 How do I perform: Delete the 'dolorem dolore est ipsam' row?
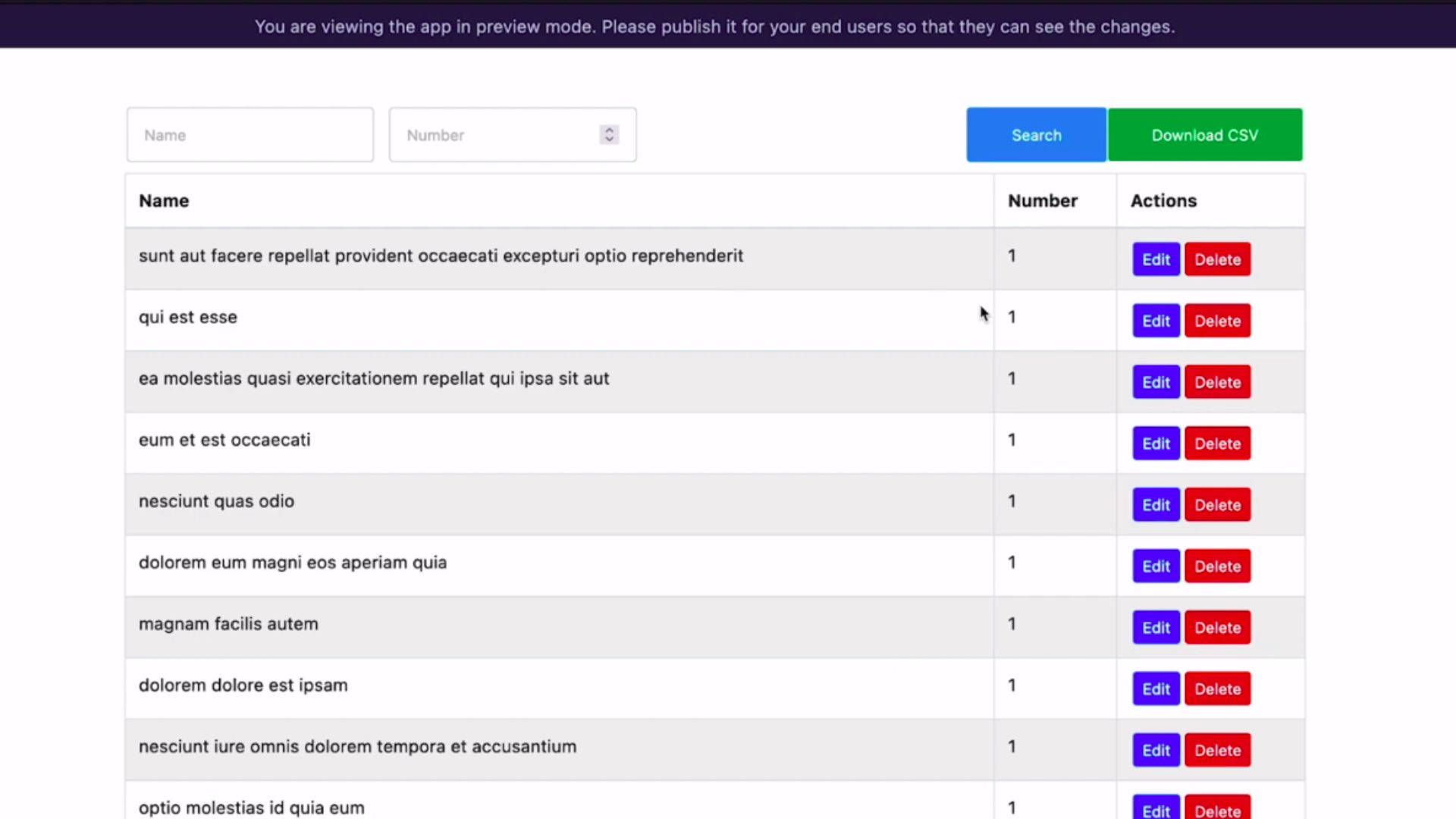click(1218, 689)
